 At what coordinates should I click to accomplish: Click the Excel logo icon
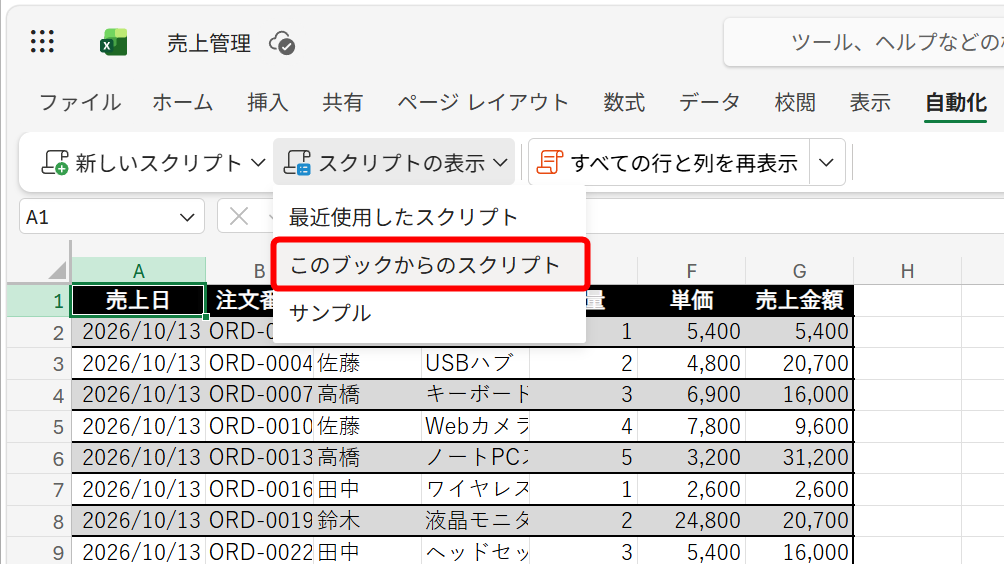pos(113,43)
